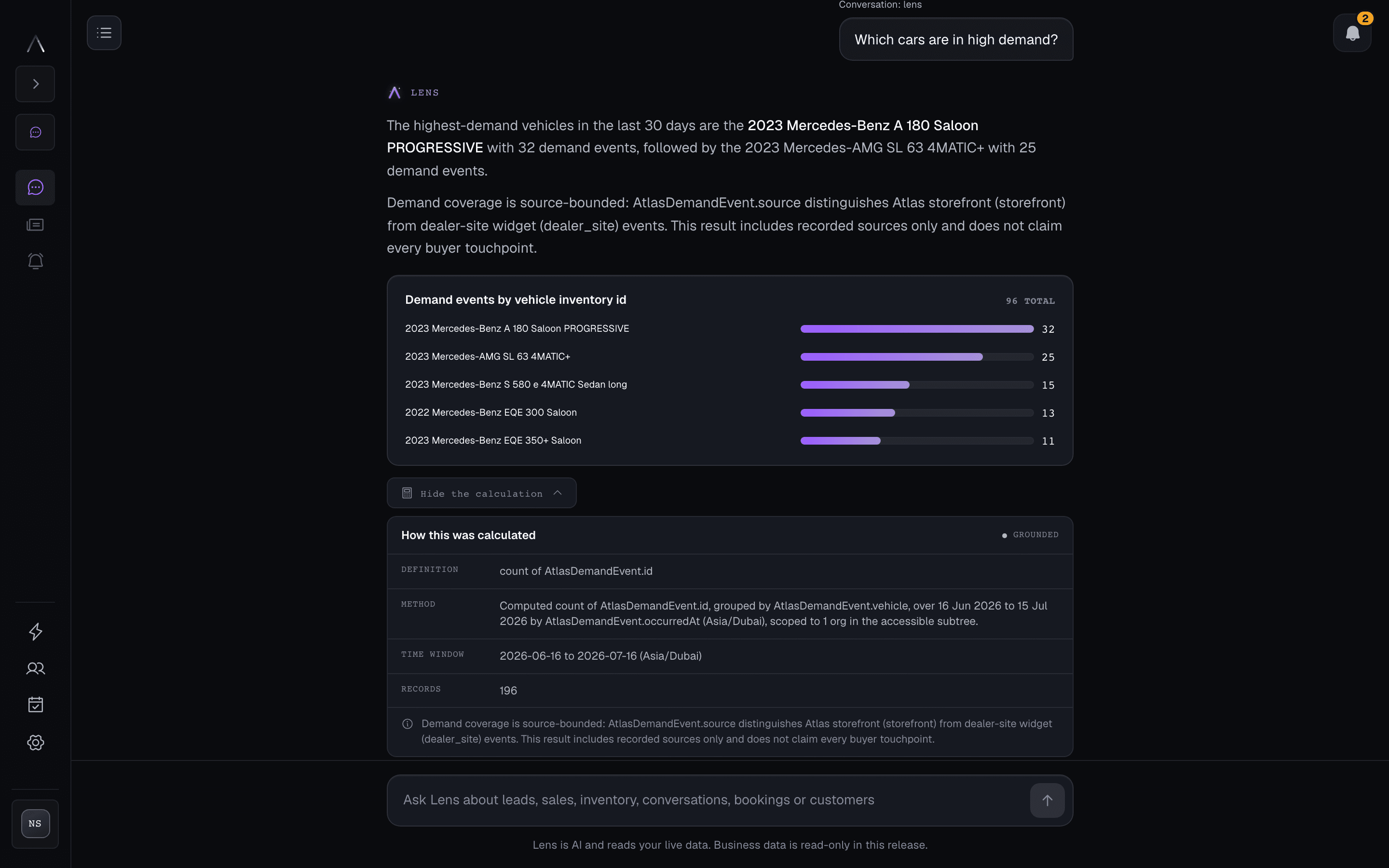Open the settings gear icon in sidebar
Screen dimensions: 1389x868
(x=35, y=742)
